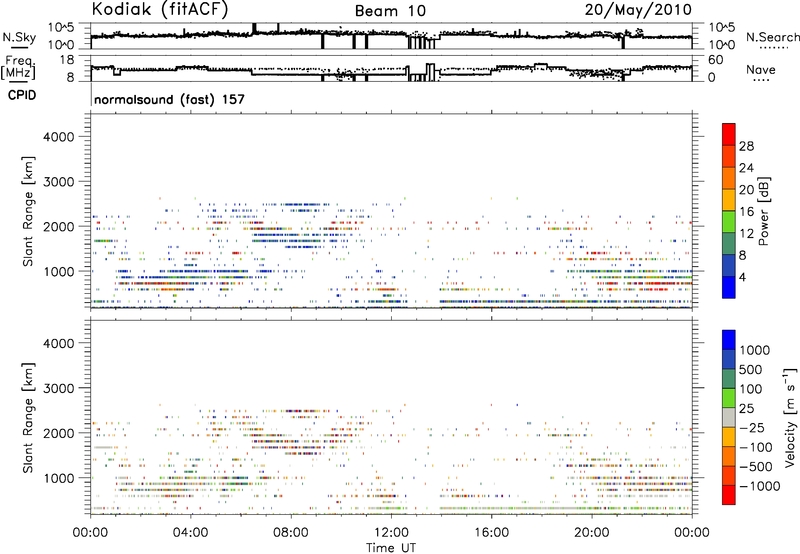Click the "60" Nave tick label
Image resolution: width=800 pixels, height=554 pixels.
point(716,60)
